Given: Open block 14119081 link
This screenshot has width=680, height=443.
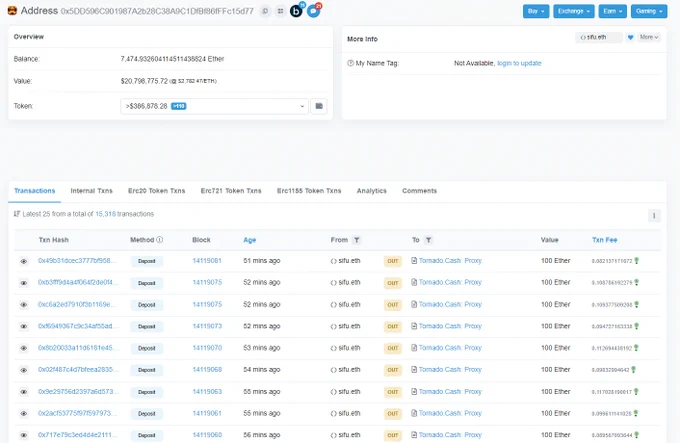Looking at the screenshot, I should pyautogui.click(x=207, y=261).
